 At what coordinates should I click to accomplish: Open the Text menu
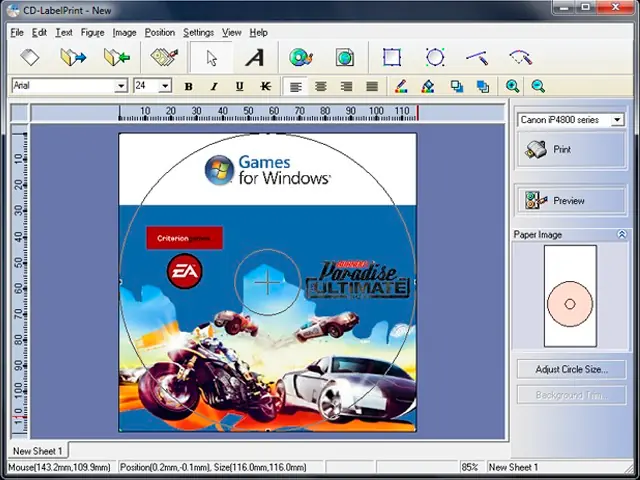coord(64,32)
